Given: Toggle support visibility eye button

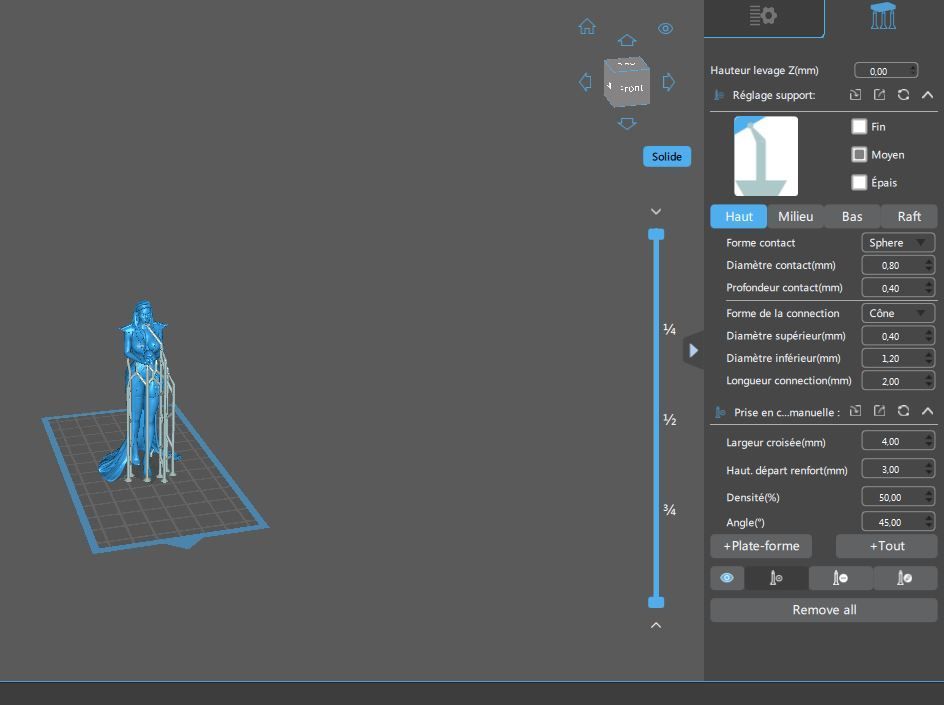Looking at the screenshot, I should (x=727, y=578).
